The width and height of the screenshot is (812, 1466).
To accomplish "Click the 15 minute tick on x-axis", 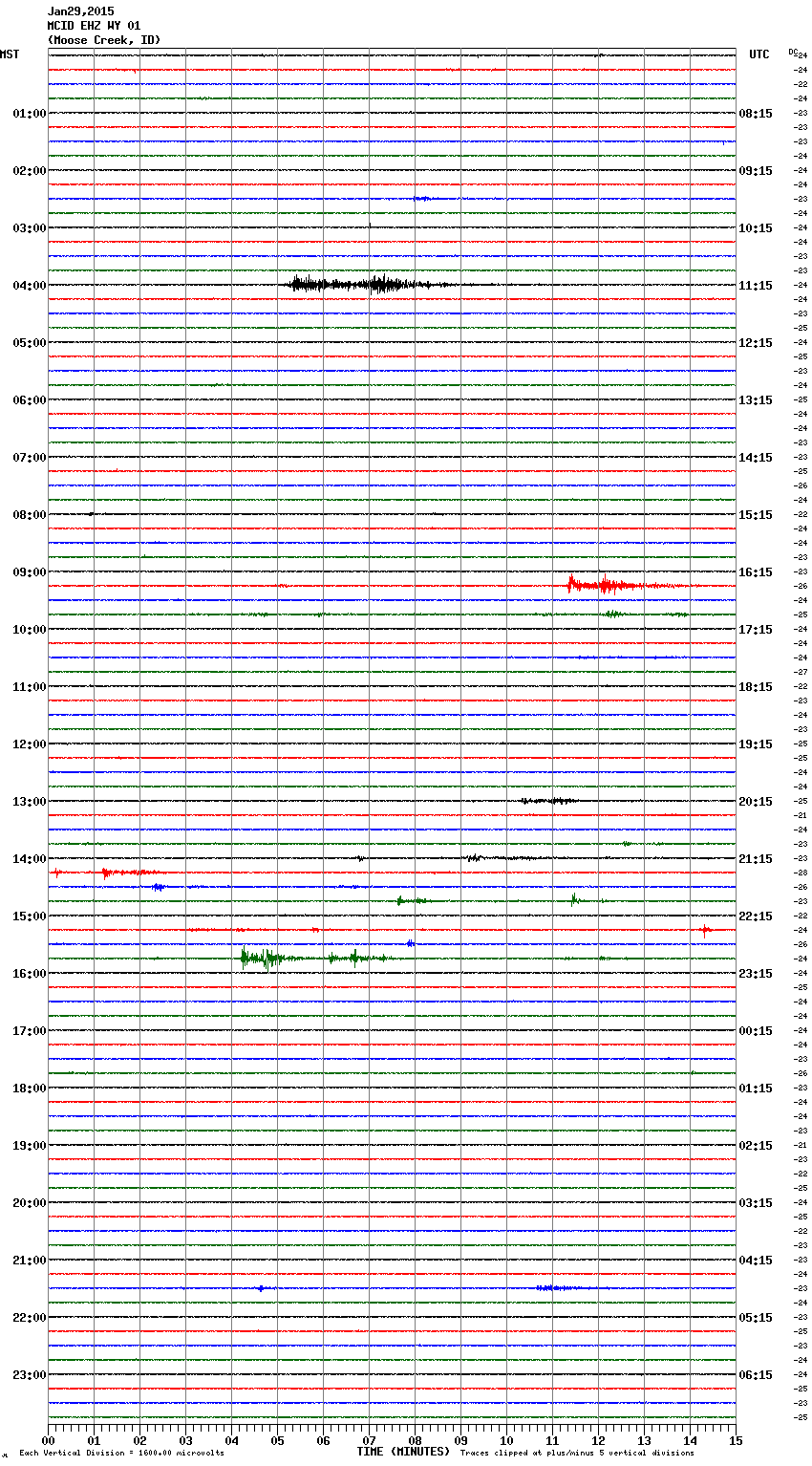I will tap(735, 1440).
